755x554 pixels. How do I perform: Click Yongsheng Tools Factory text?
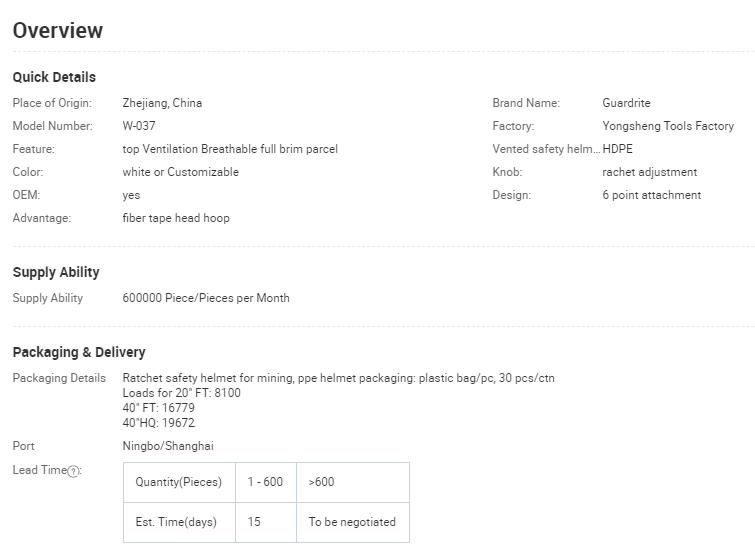pyautogui.click(x=667, y=126)
